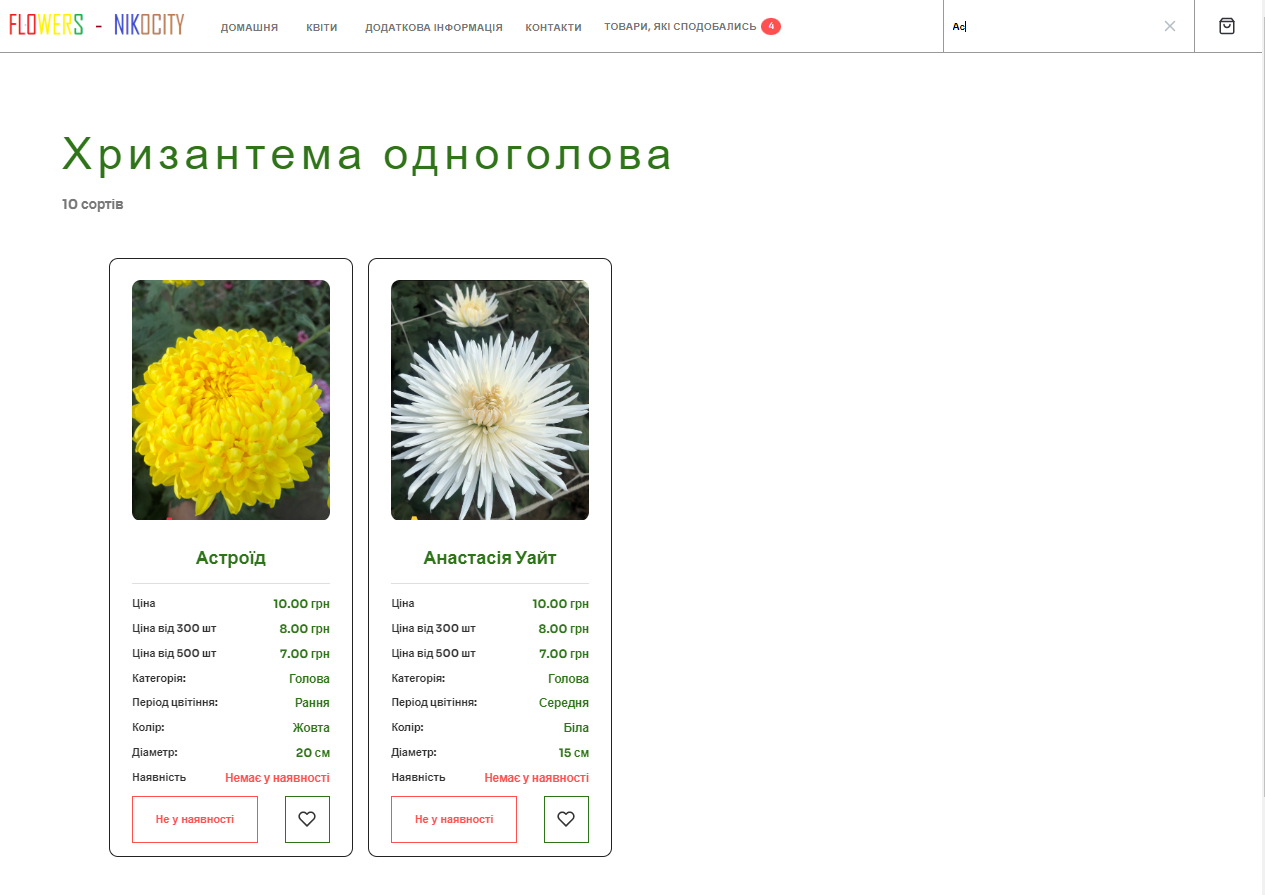
Task: Click Астроїд flowering period Рання
Action: coord(312,703)
